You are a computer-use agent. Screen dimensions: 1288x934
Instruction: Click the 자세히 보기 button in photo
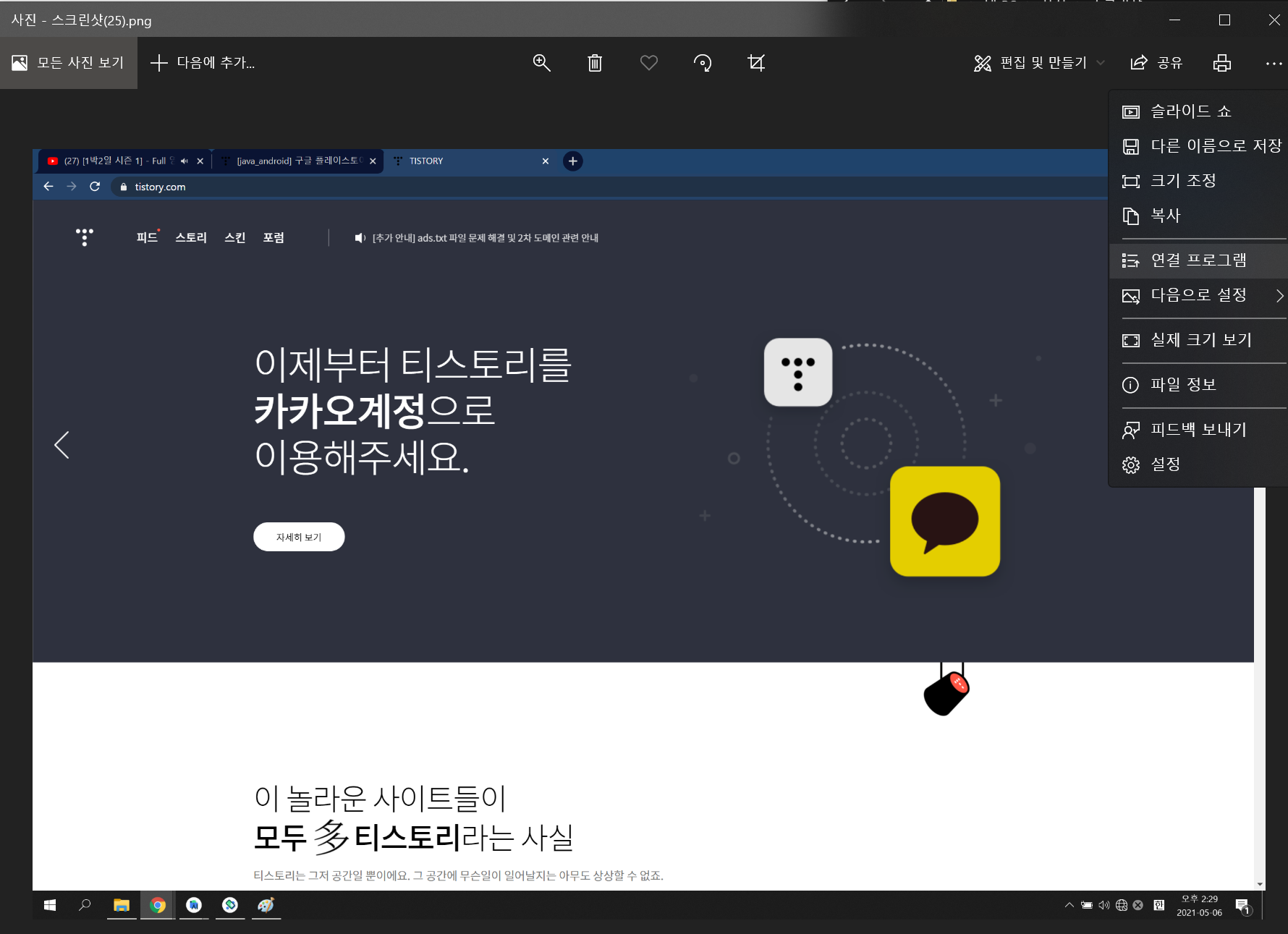coord(299,537)
